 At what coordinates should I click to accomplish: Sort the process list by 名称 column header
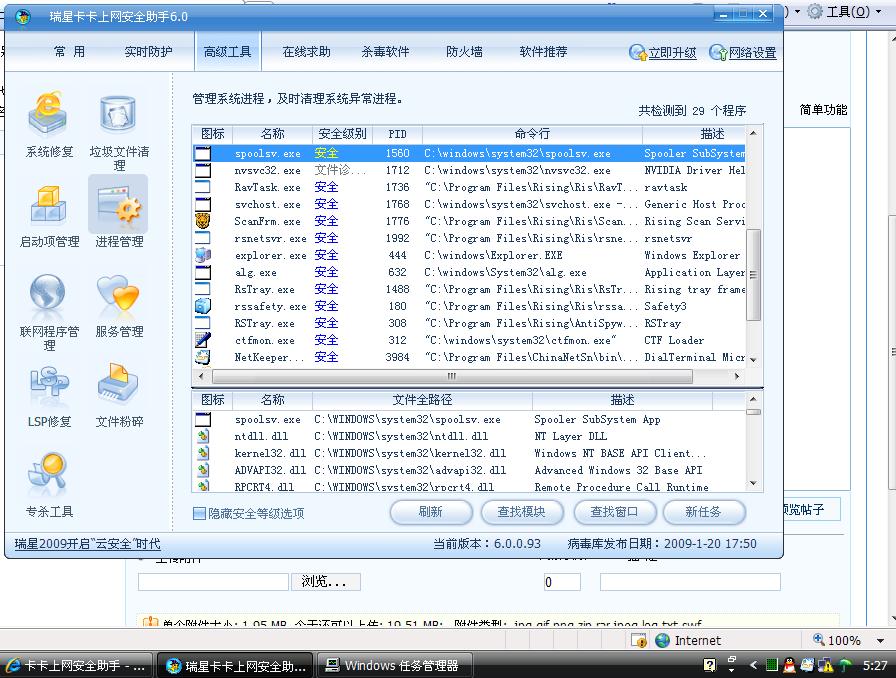tap(273, 134)
